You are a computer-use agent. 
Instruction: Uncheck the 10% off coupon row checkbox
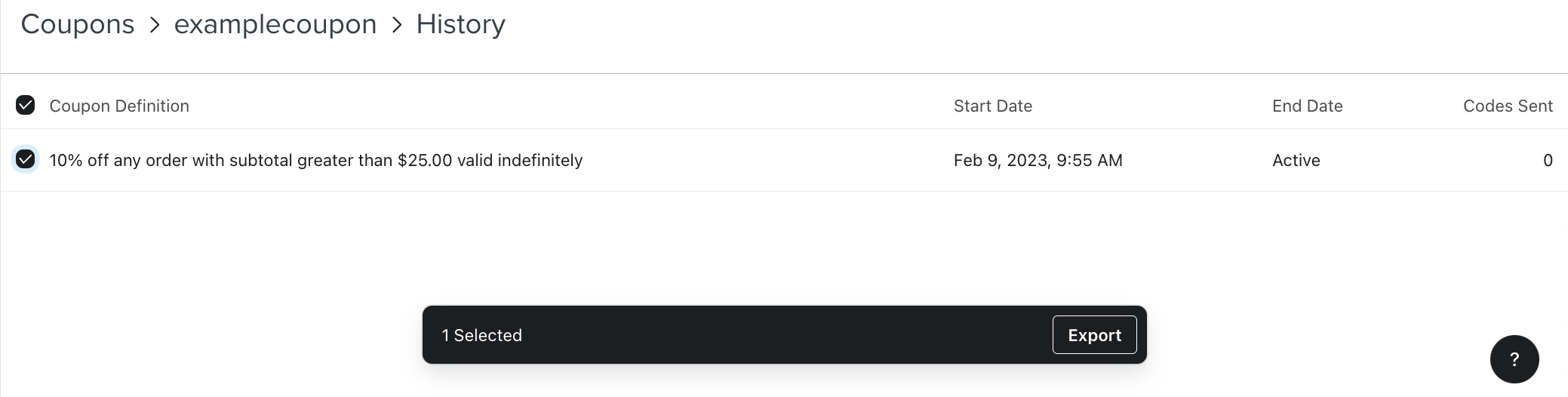tap(26, 159)
